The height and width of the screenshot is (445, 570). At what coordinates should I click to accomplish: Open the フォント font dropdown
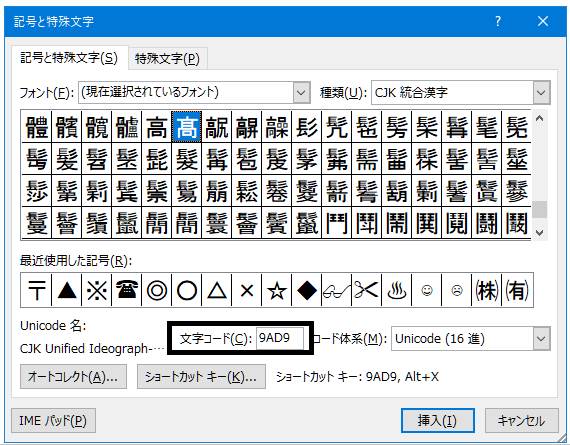coord(301,92)
